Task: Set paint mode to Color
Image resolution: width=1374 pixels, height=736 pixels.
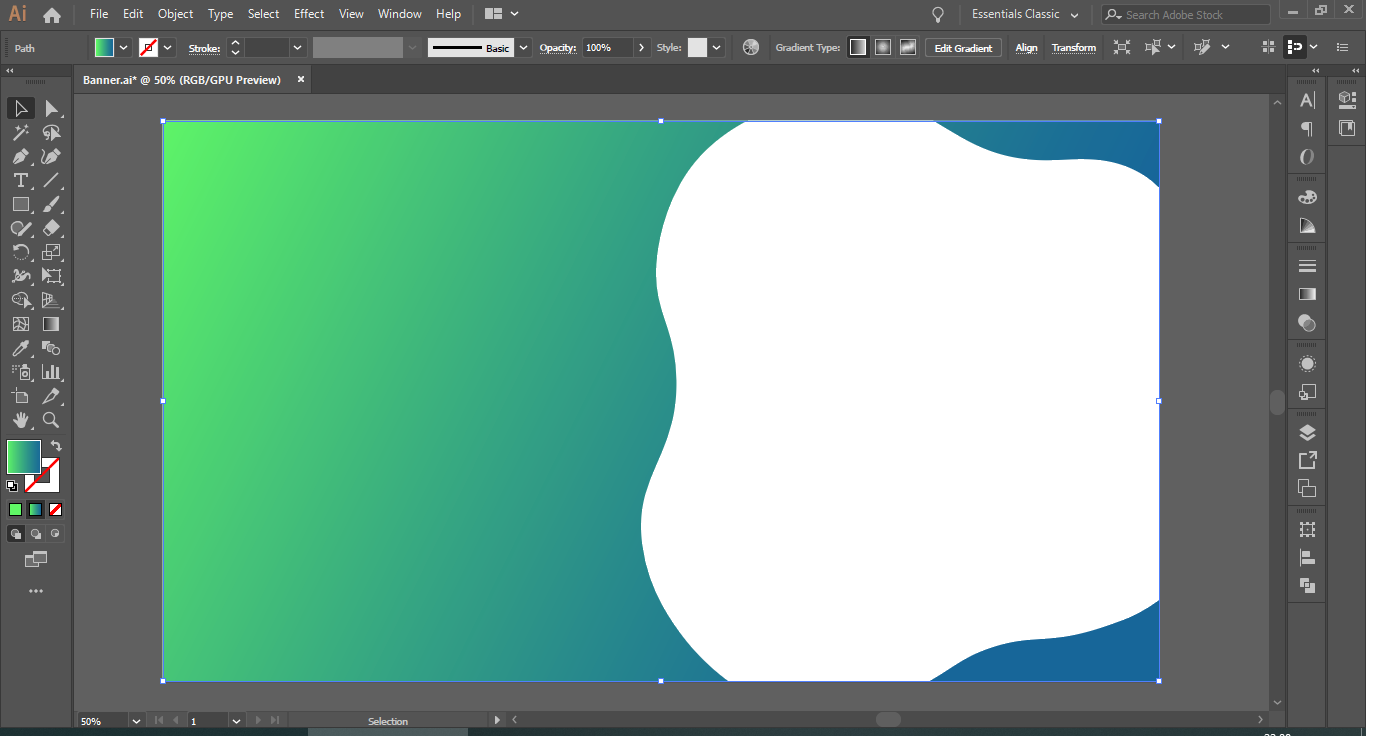Action: tap(15, 509)
